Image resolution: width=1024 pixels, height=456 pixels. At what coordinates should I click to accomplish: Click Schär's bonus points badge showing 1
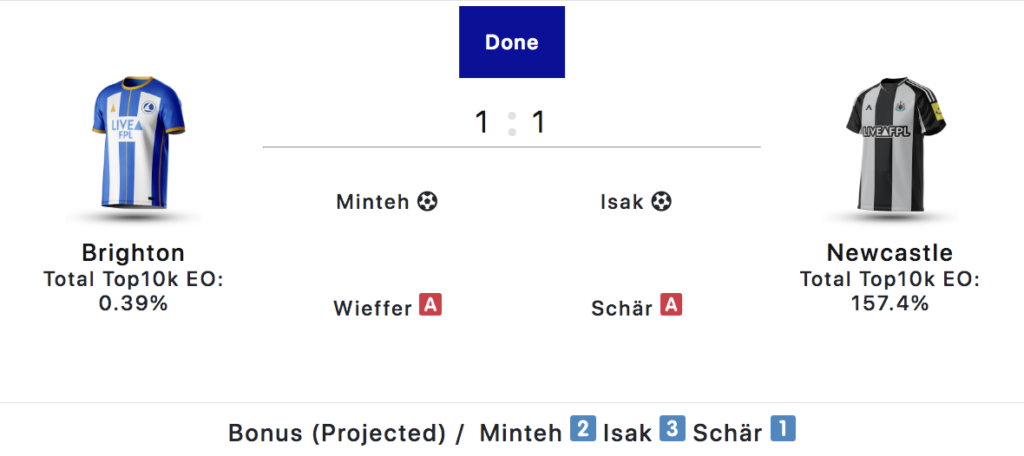[x=783, y=431]
